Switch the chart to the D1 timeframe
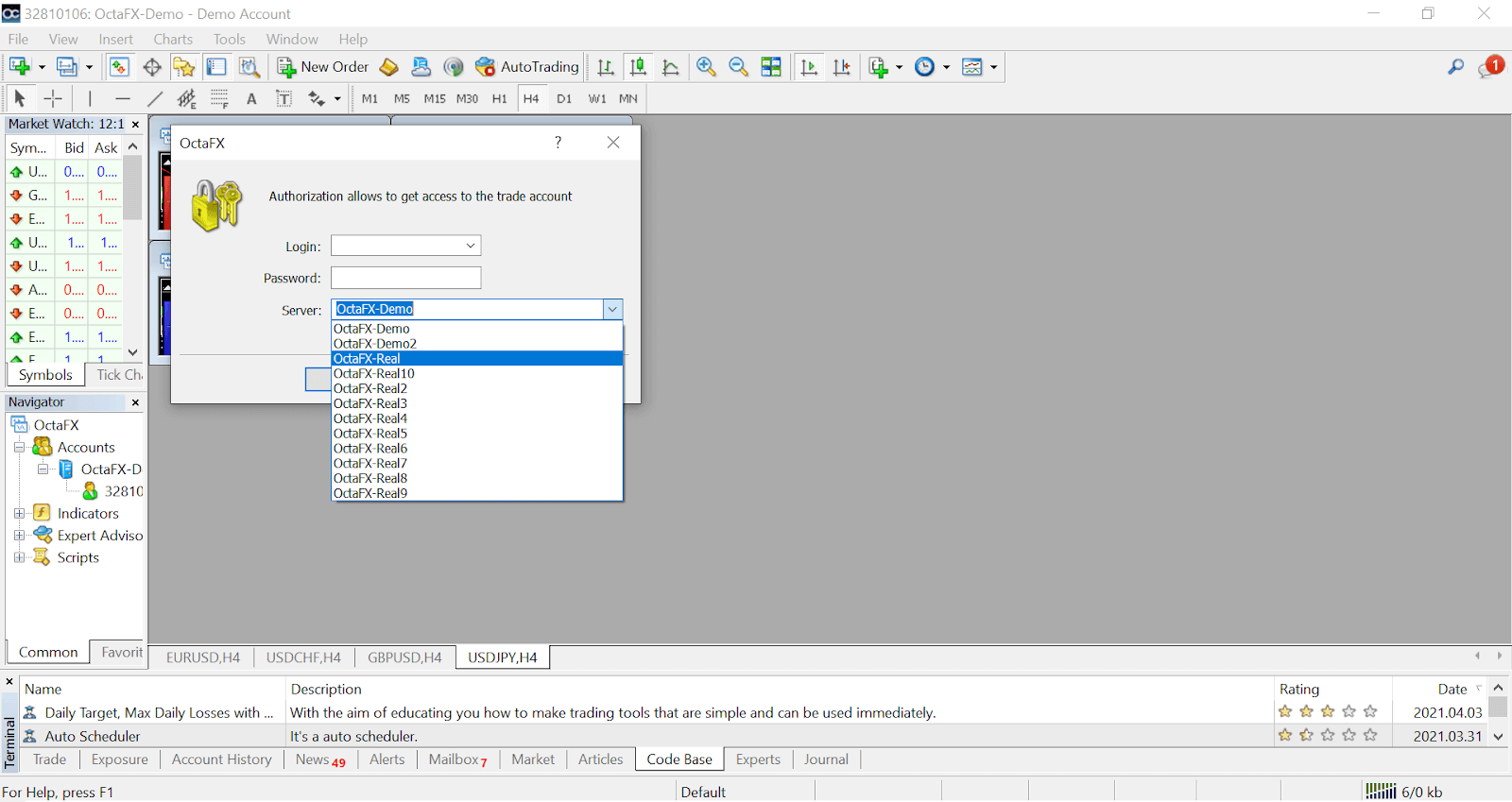Screen dimensions: 1512x802 [564, 98]
